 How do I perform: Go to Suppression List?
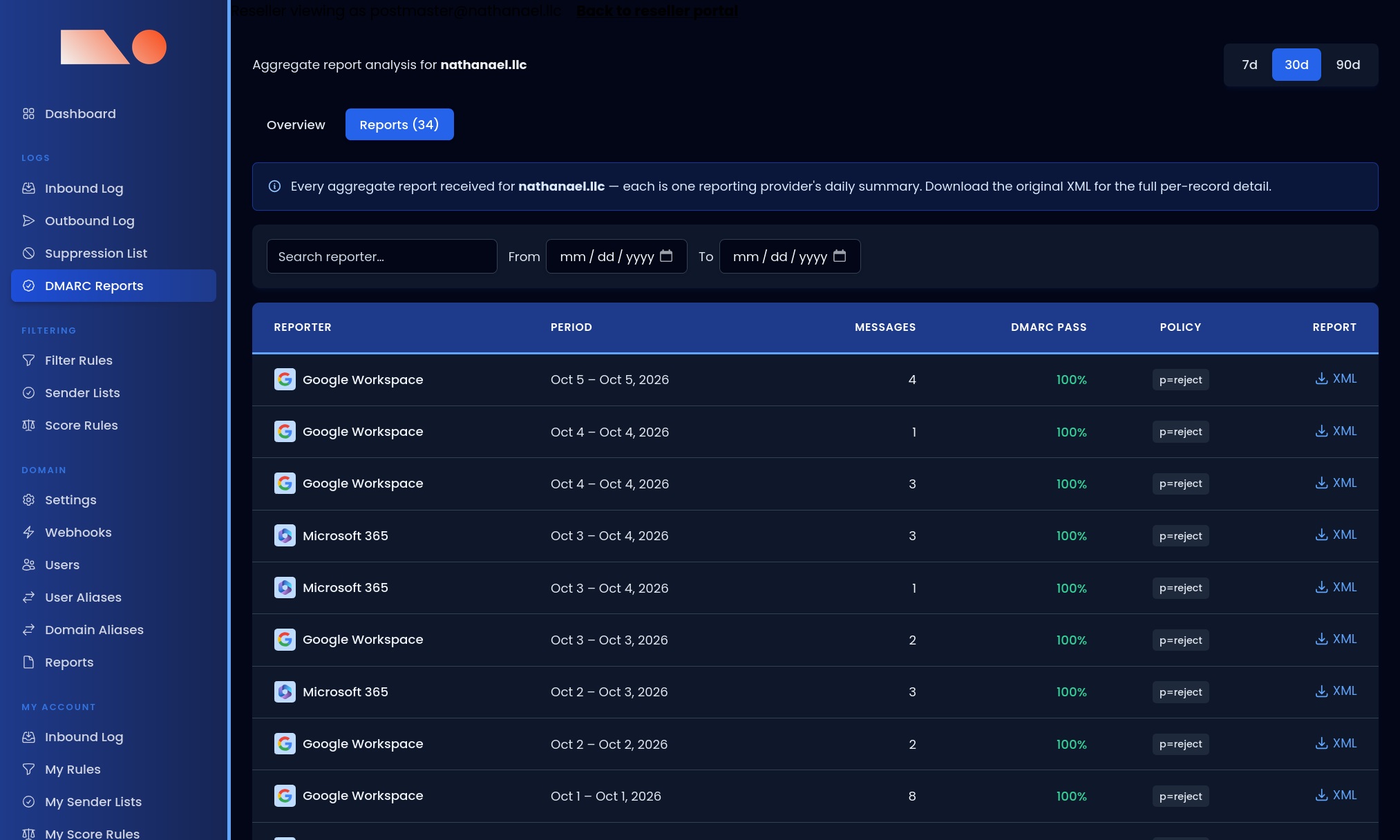click(113, 254)
